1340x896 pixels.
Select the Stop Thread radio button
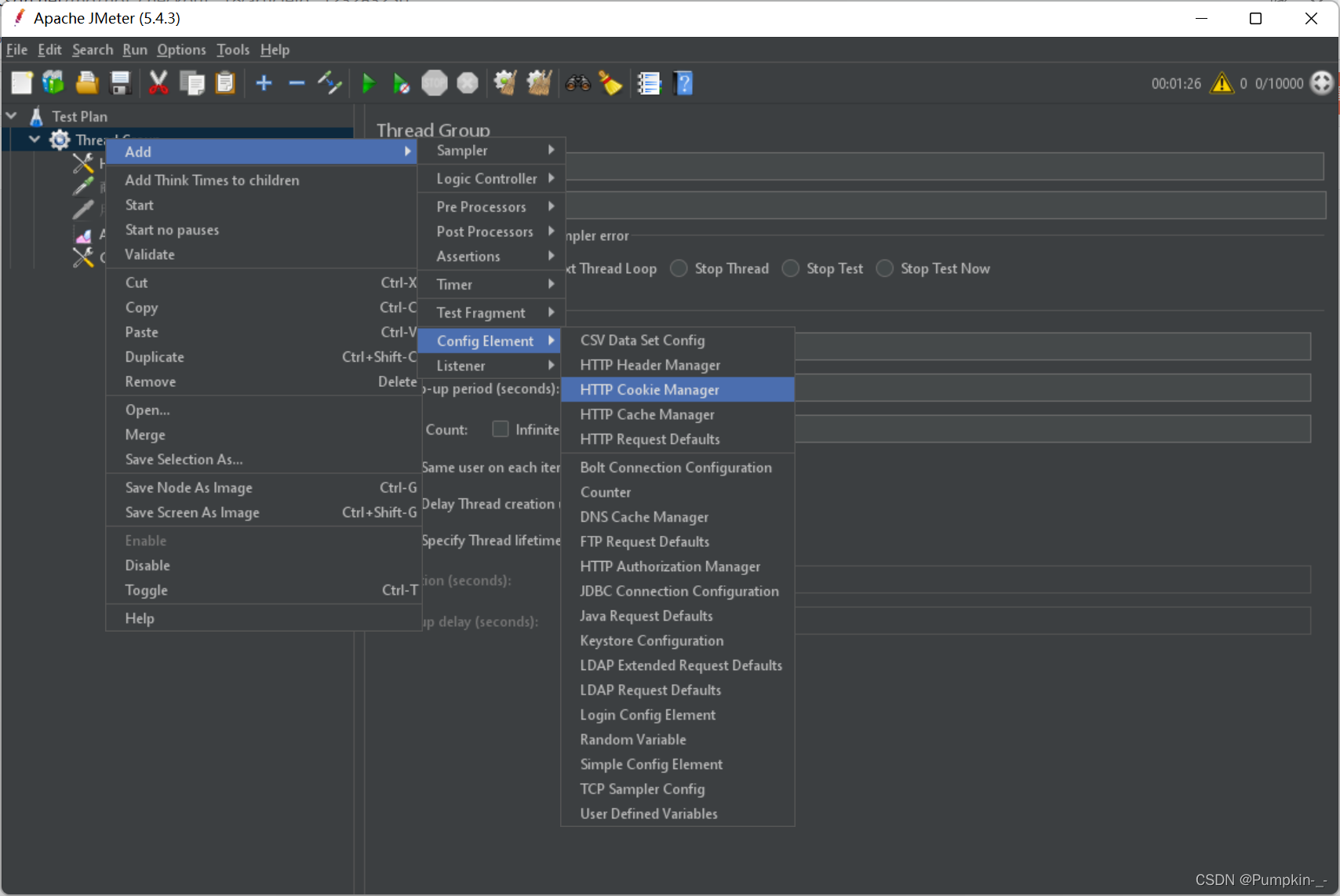tap(679, 268)
